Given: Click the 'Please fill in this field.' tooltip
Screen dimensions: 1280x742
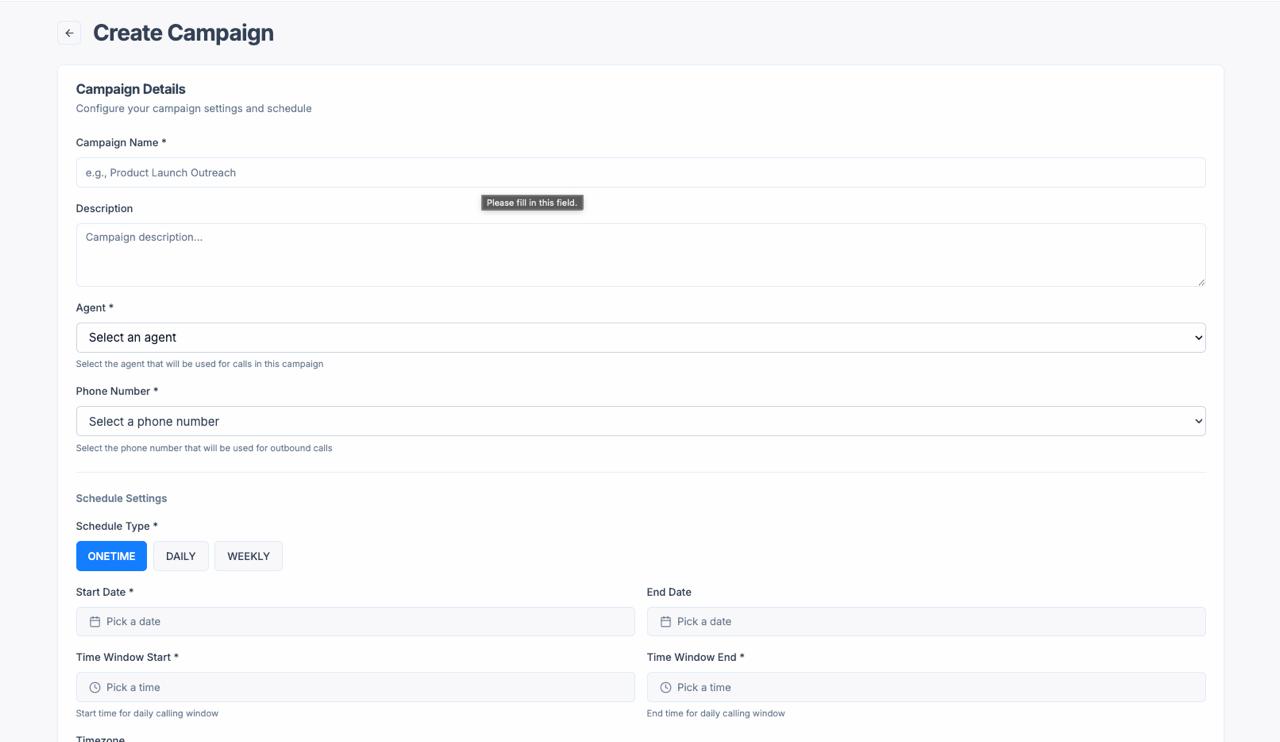Looking at the screenshot, I should pos(532,203).
